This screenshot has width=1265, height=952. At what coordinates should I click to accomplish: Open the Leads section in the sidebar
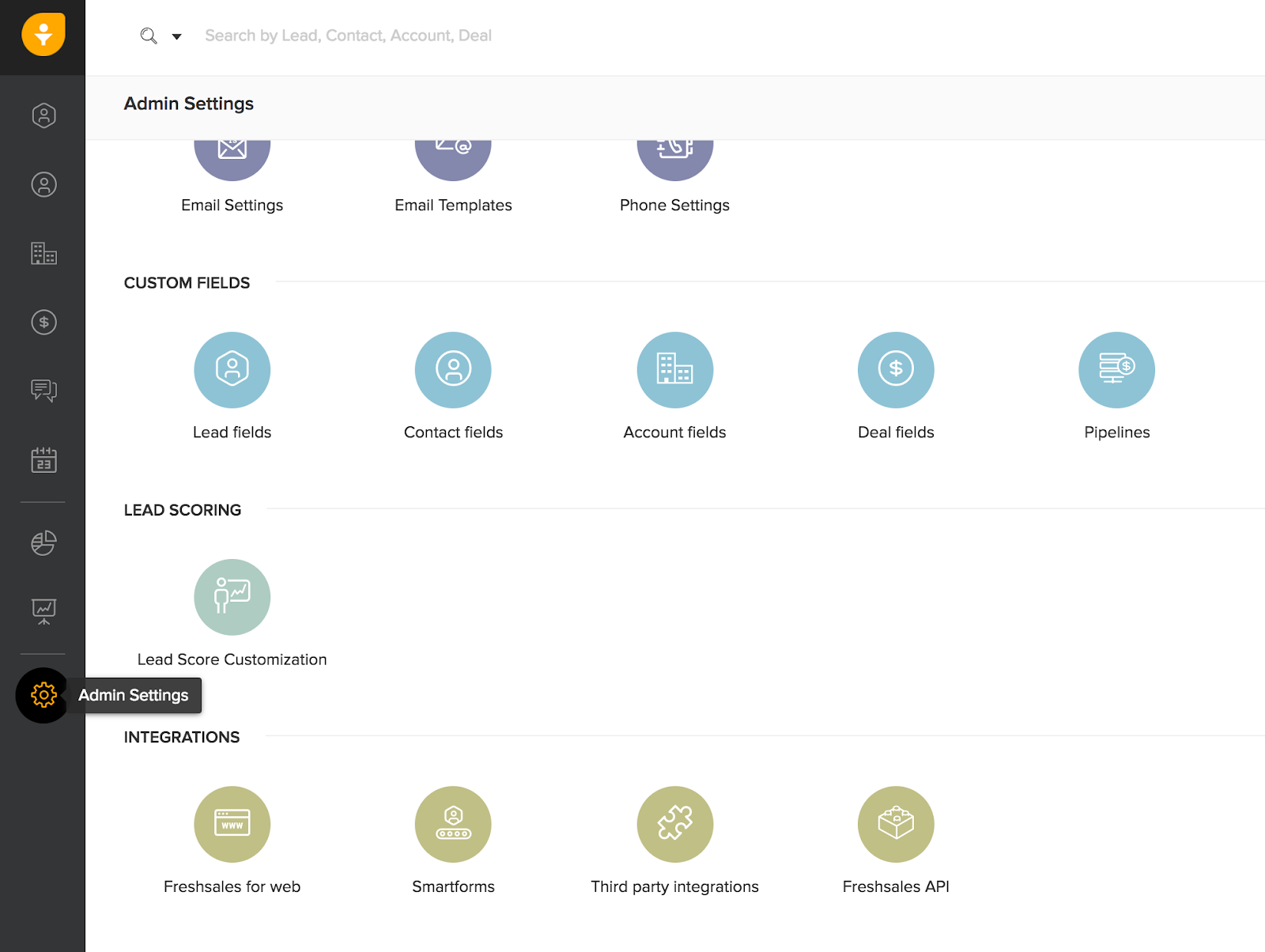pyautogui.click(x=44, y=115)
